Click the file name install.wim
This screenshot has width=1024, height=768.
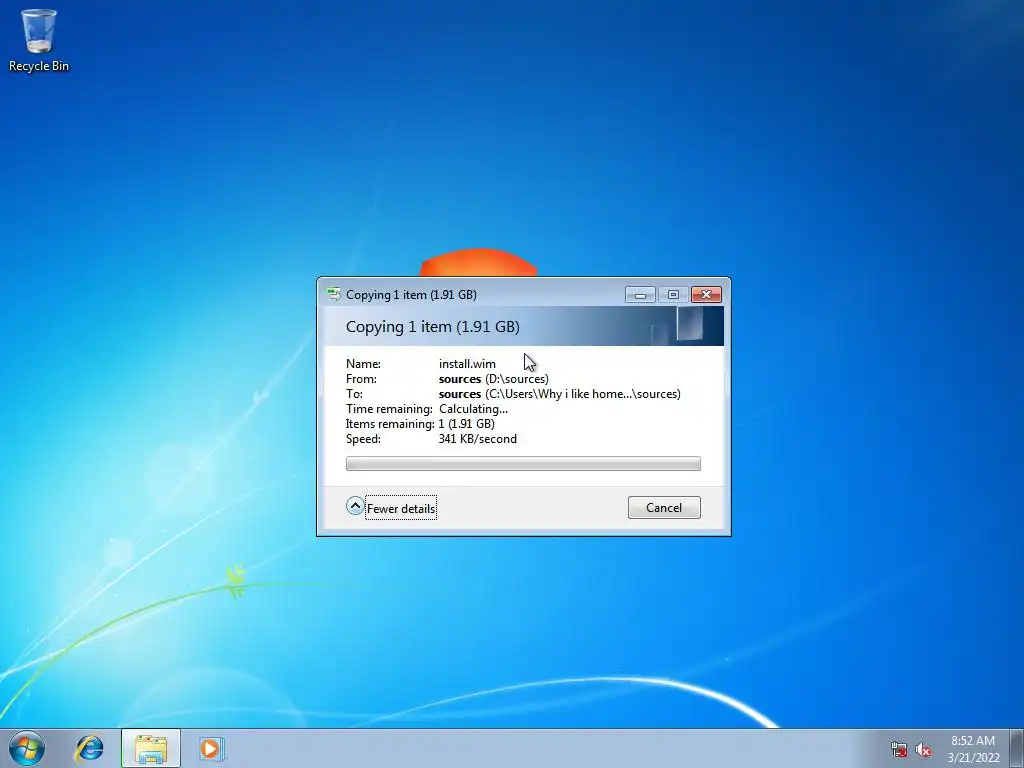pos(467,364)
